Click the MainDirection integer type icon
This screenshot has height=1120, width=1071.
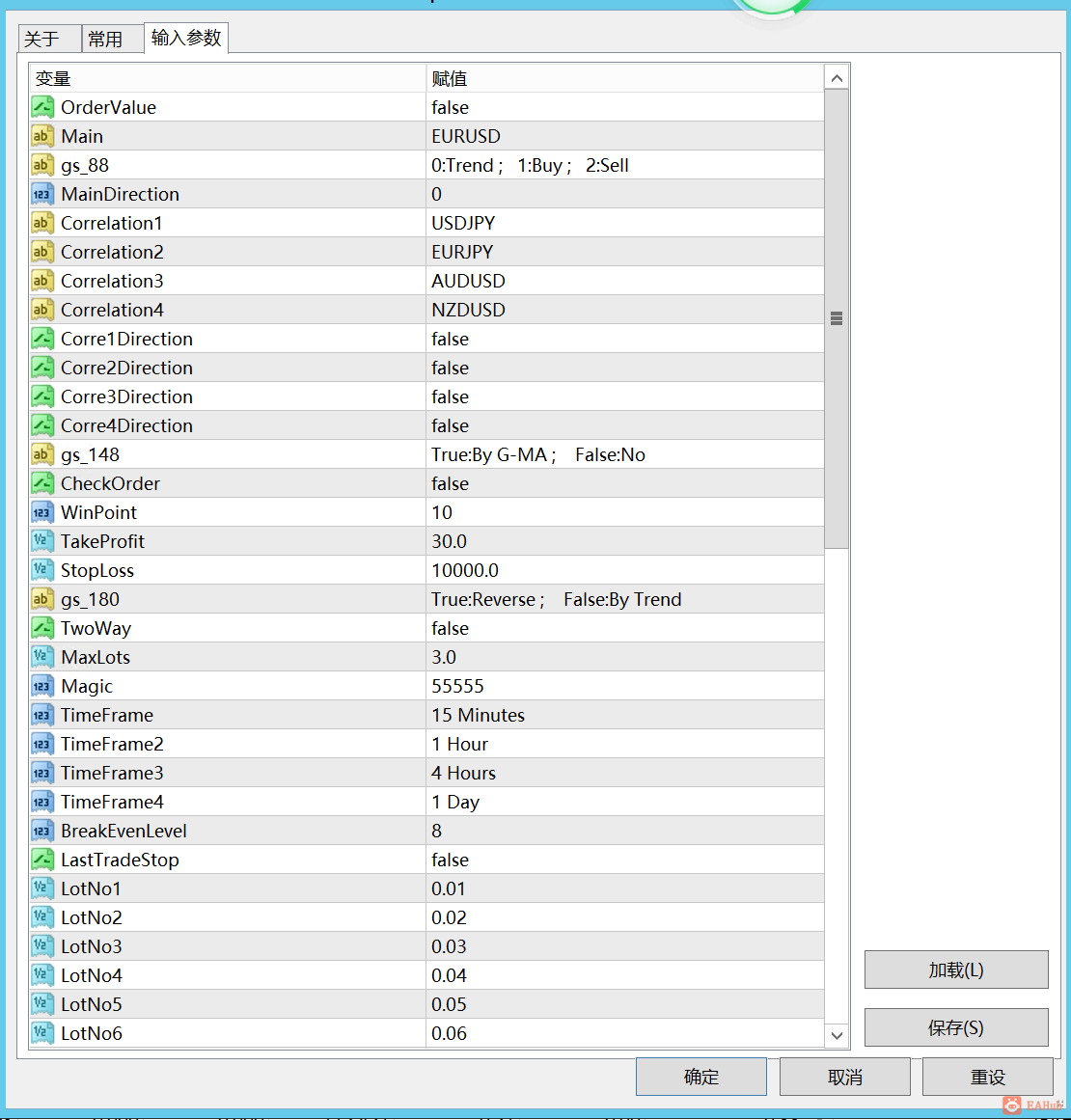[x=42, y=194]
